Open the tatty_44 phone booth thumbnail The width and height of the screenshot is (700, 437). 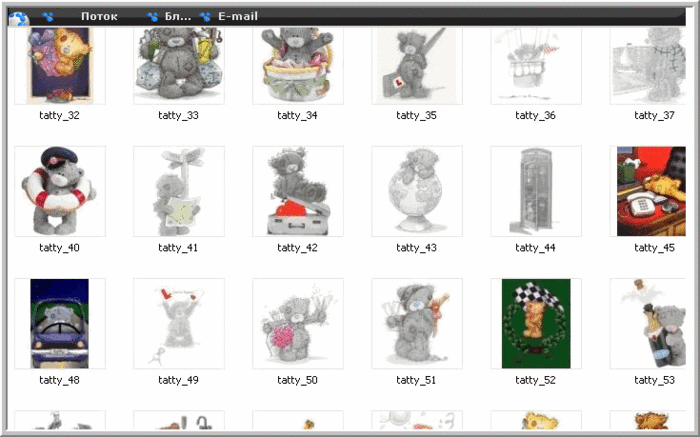click(x=536, y=191)
